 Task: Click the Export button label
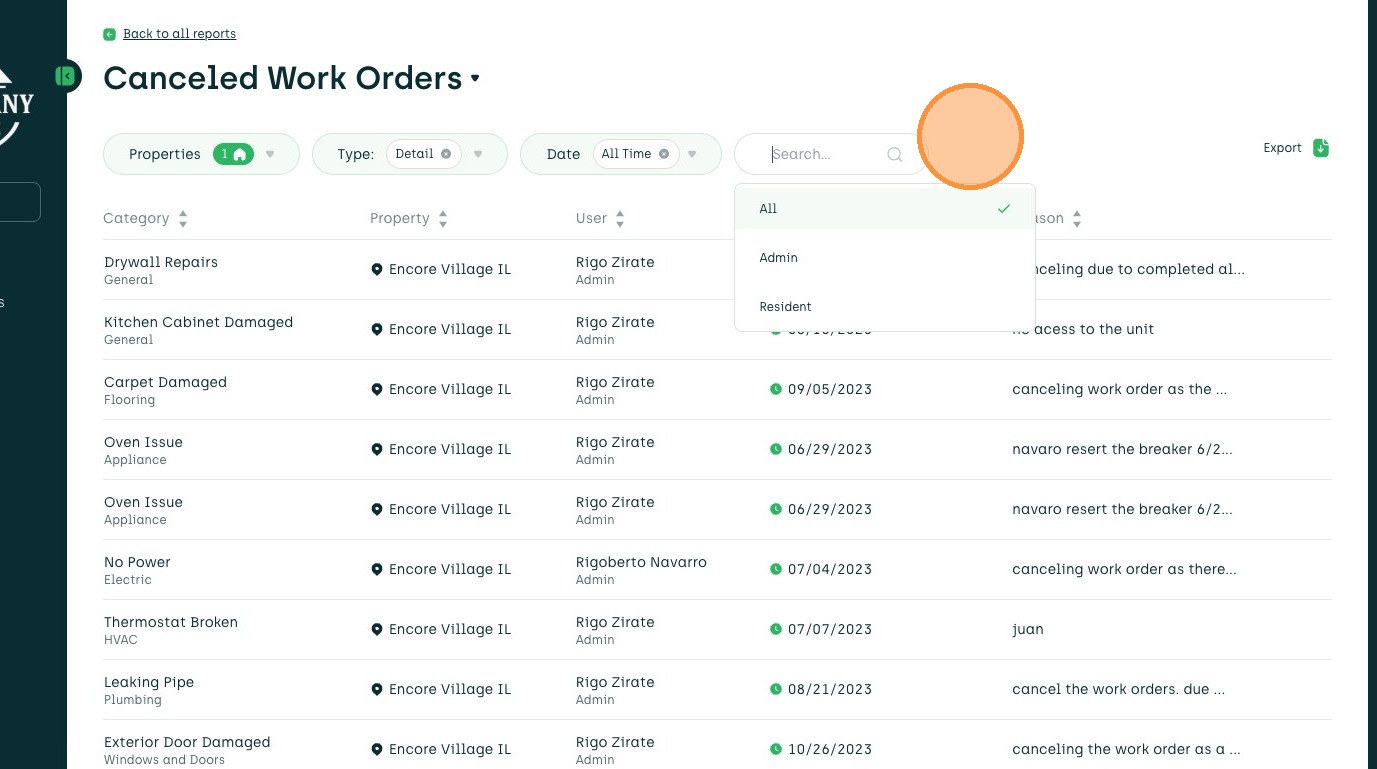(x=1282, y=148)
